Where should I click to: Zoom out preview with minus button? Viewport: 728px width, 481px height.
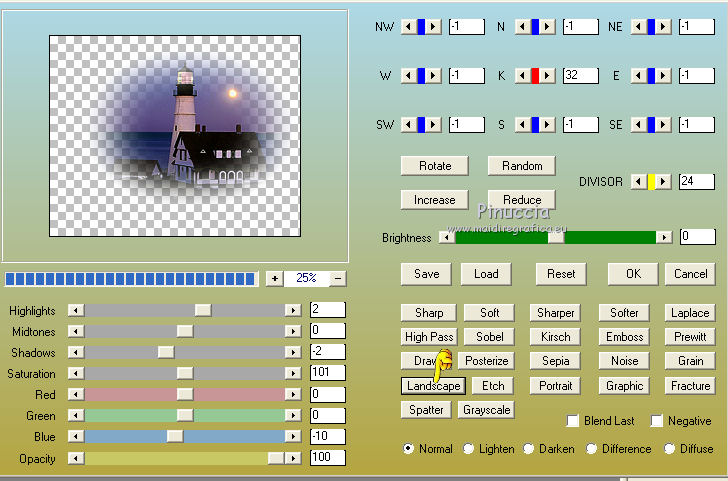click(x=338, y=279)
